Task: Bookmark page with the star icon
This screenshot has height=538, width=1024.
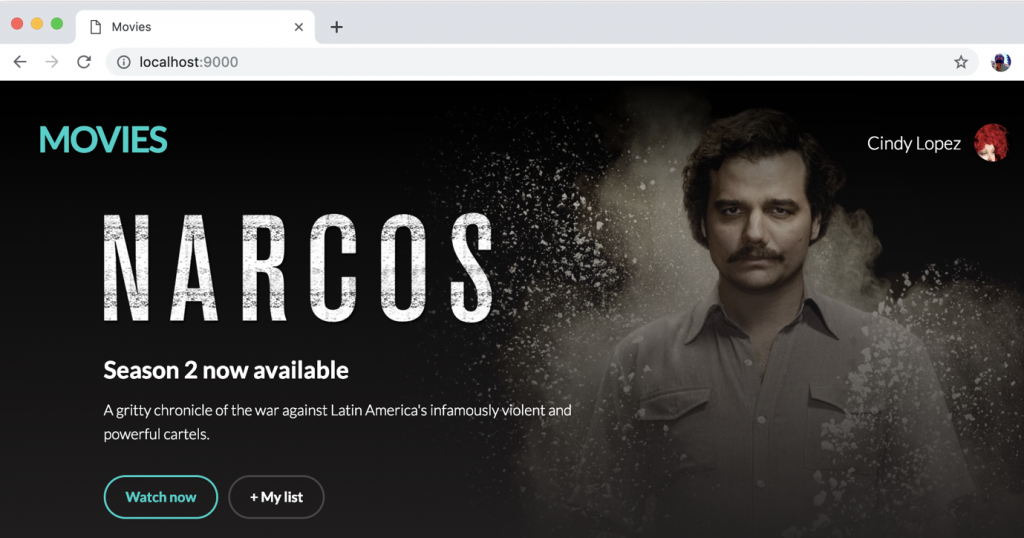Action: pos(961,62)
